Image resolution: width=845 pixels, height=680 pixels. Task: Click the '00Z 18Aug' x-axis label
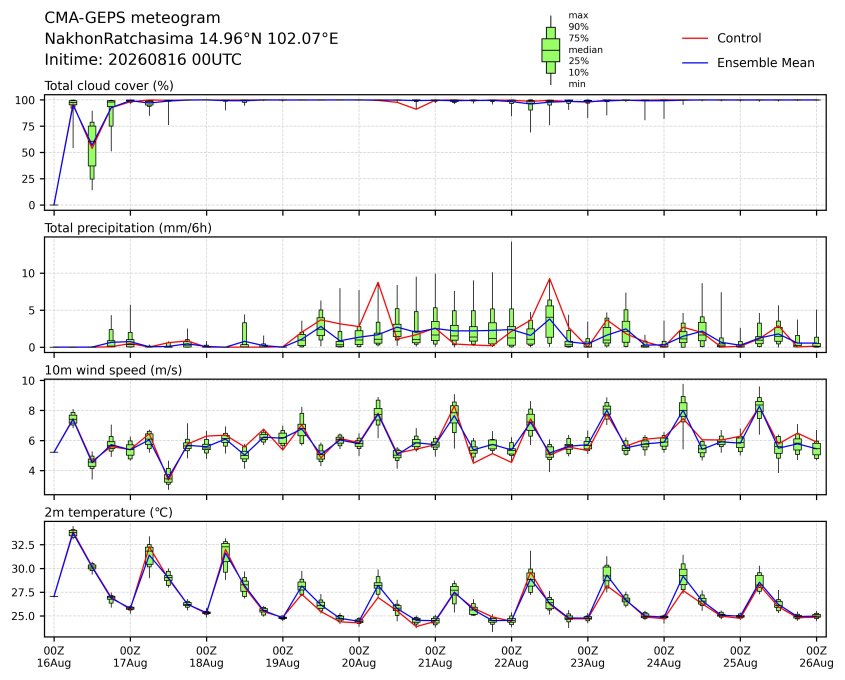tap(206, 656)
